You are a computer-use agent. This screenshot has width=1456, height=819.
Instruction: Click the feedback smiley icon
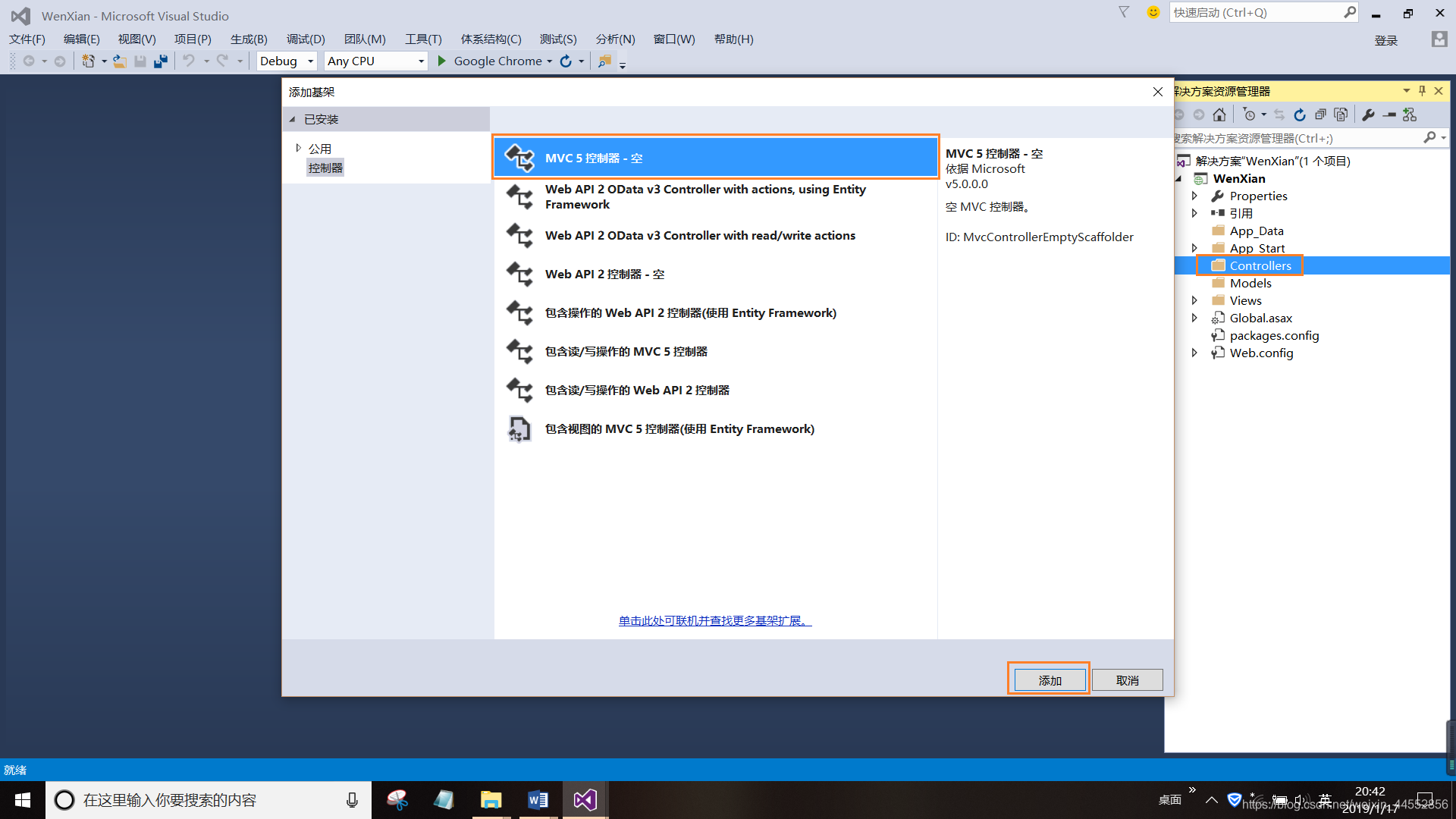(1153, 12)
